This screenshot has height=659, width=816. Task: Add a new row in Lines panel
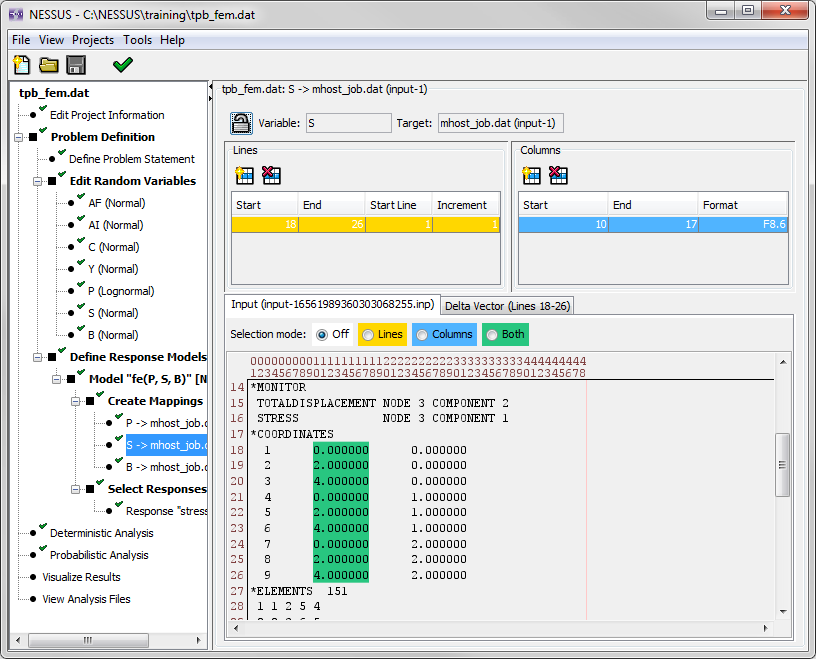244,175
